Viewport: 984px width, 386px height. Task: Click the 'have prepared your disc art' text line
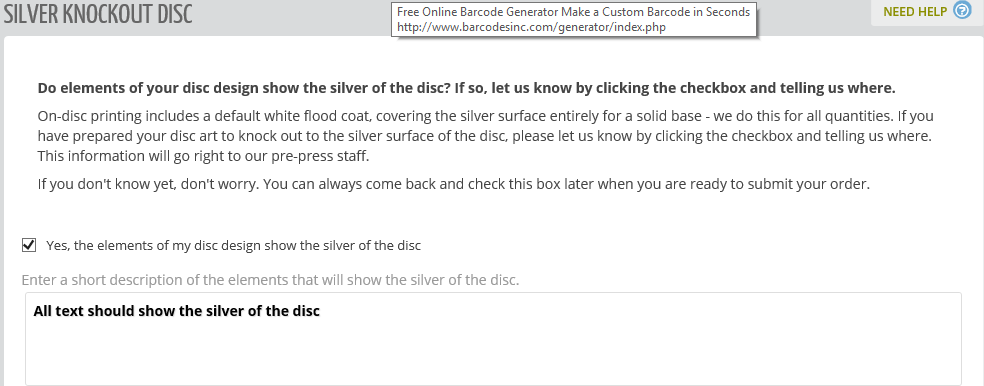pyautogui.click(x=486, y=136)
